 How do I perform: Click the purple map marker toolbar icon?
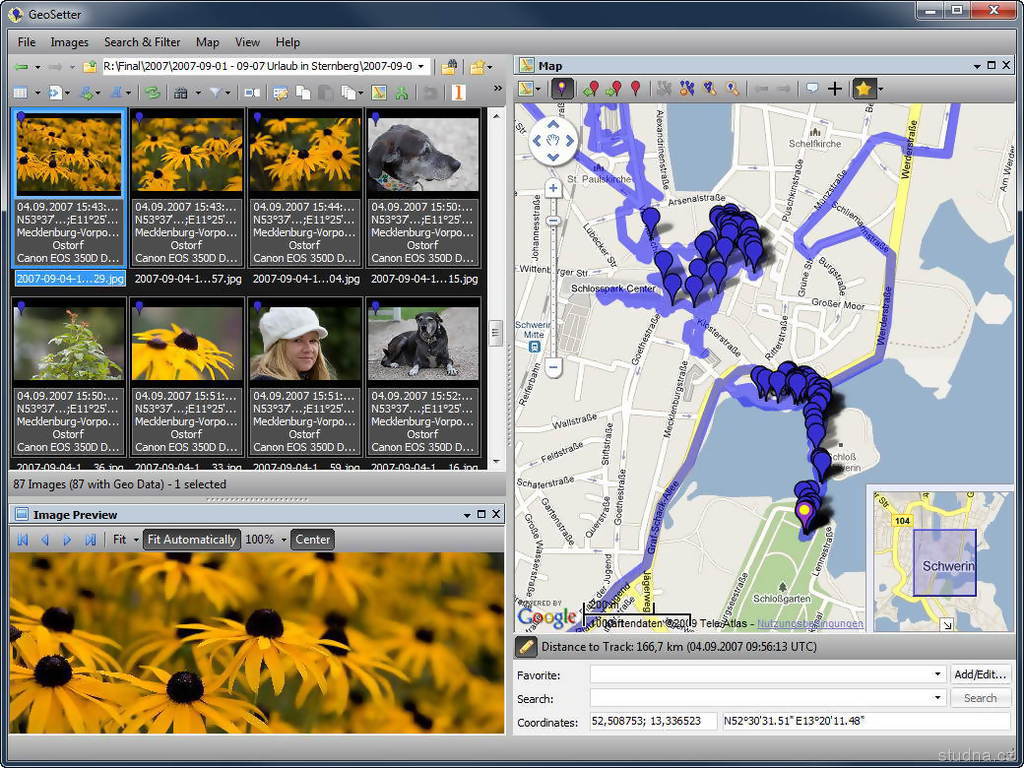tap(563, 89)
